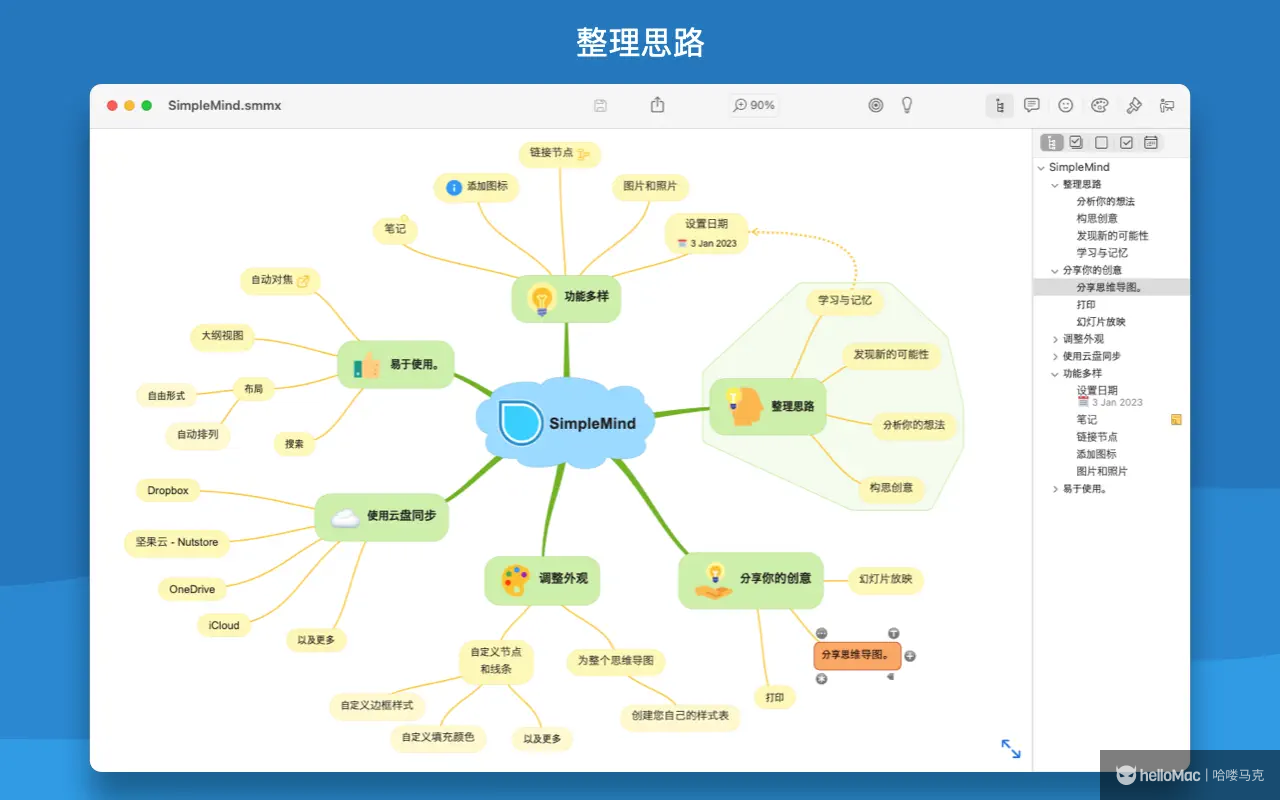Viewport: 1280px width, 800px height.
Task: Start the slideshow presenter icon in toolbar
Action: click(1167, 105)
